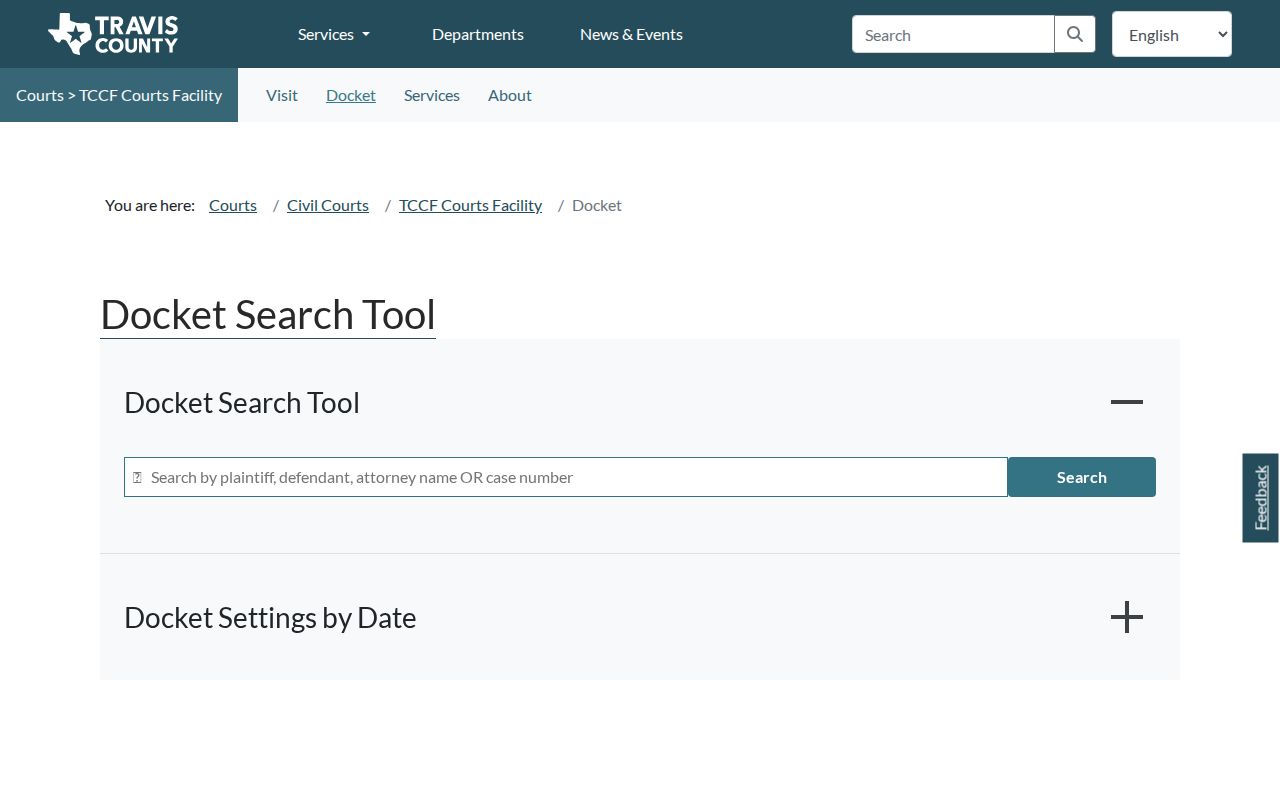Viewport: 1280px width, 800px height.
Task: Select the Docket tab
Action: click(x=351, y=95)
